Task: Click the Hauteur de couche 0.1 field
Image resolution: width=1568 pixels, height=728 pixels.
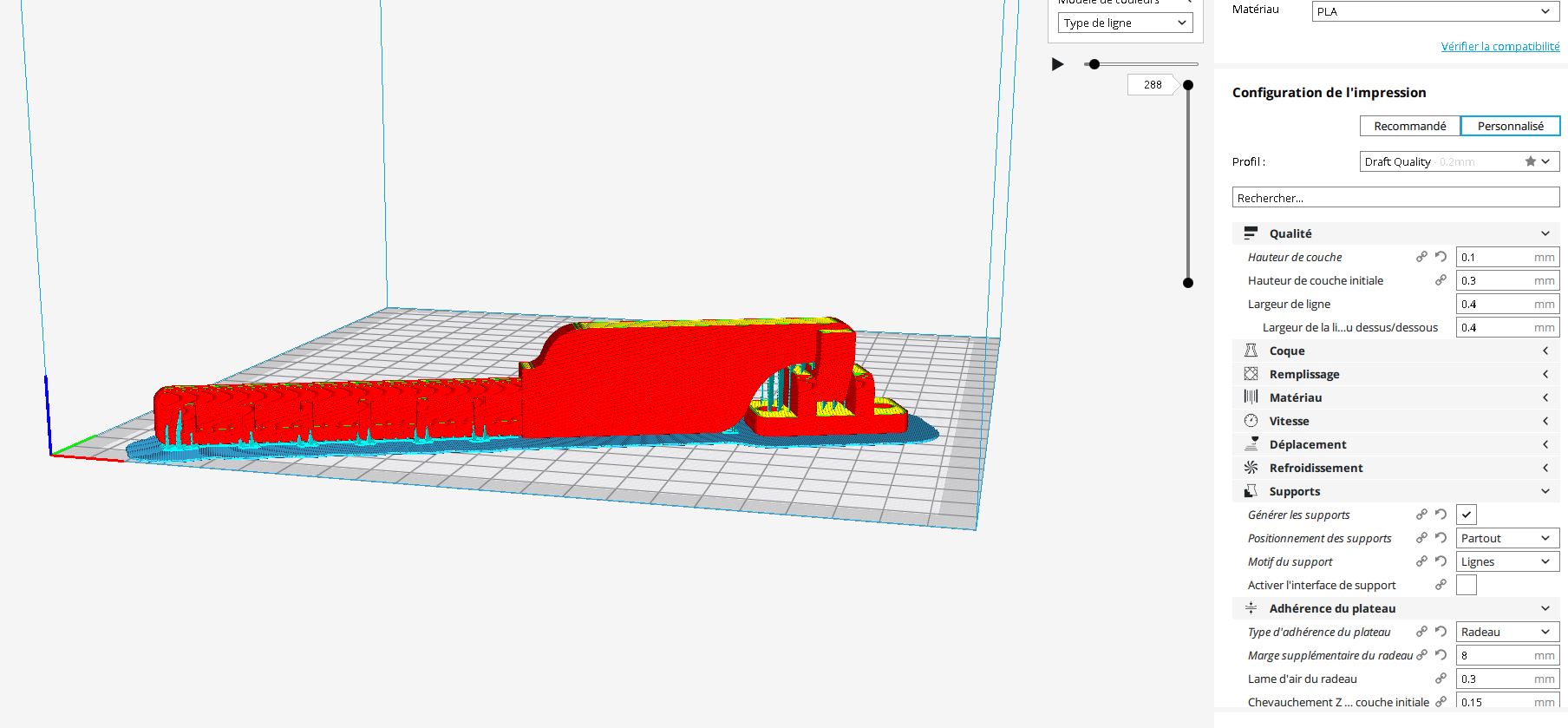Action: 1508,257
